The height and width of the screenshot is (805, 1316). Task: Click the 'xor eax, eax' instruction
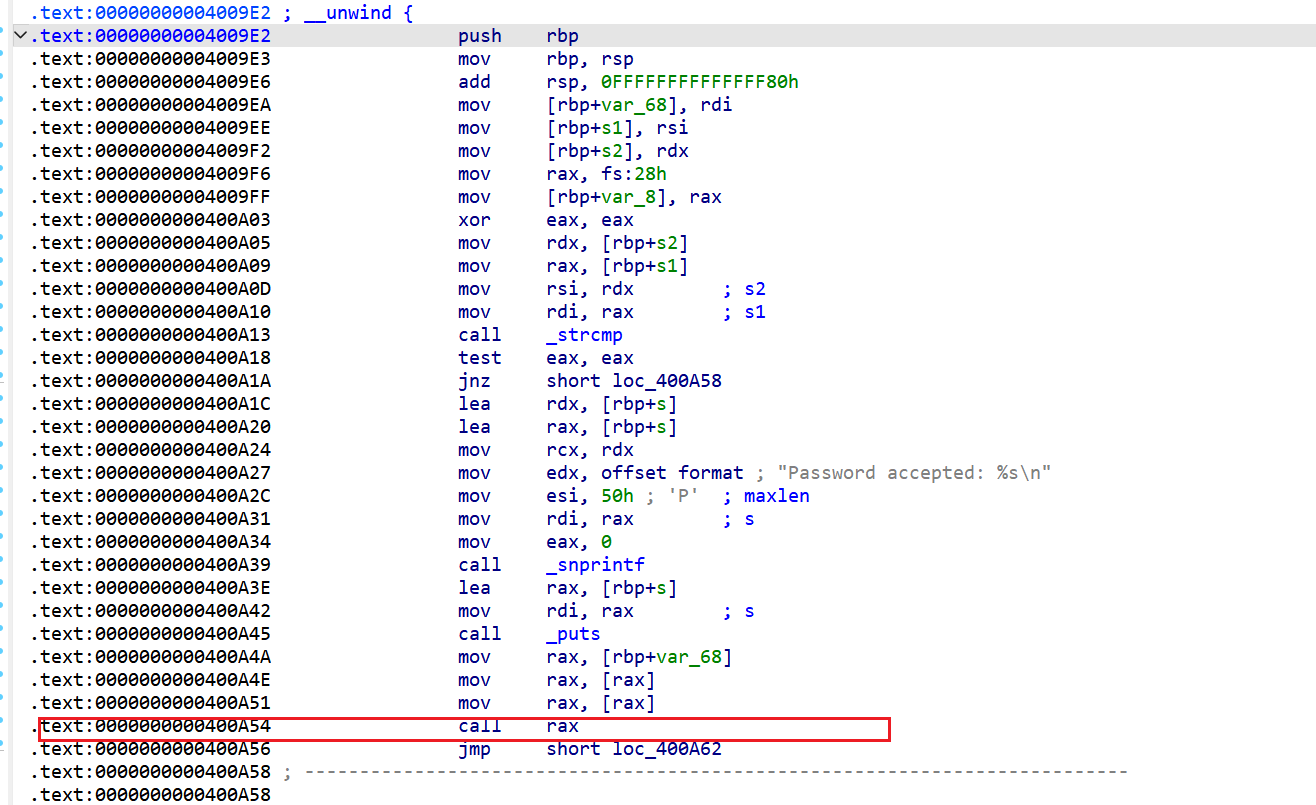tap(545, 220)
